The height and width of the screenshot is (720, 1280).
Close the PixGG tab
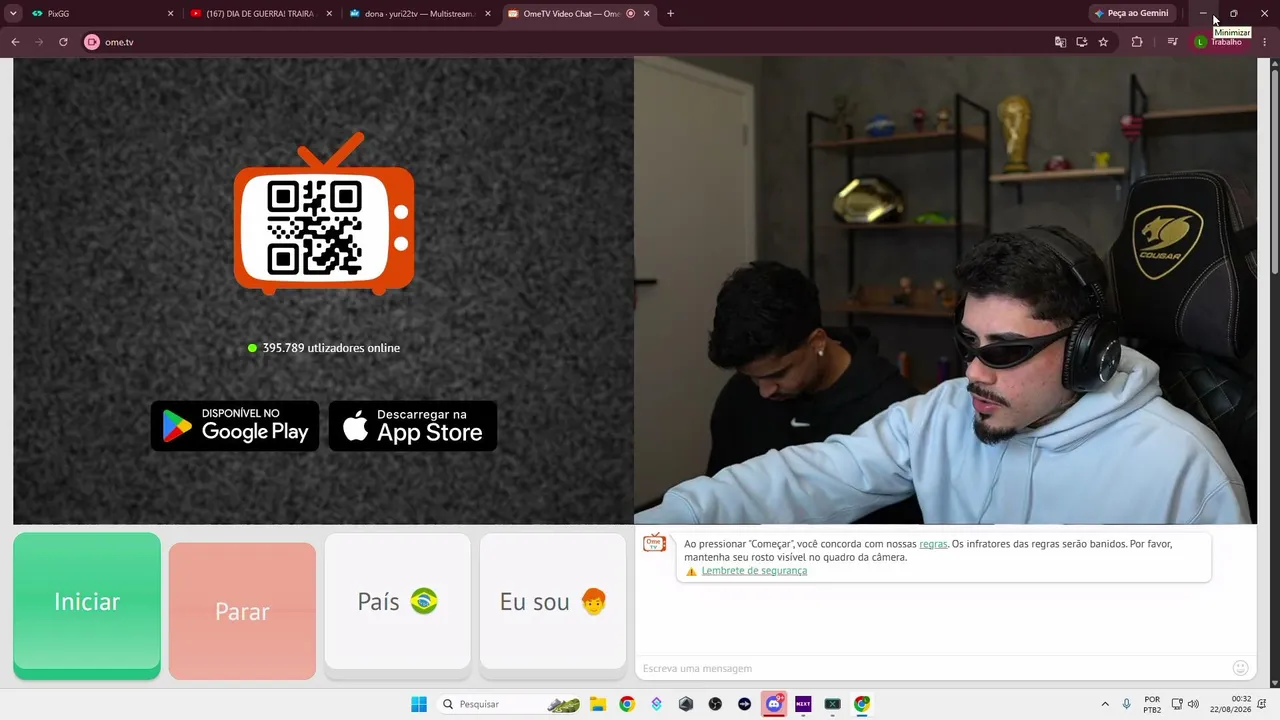click(x=170, y=14)
